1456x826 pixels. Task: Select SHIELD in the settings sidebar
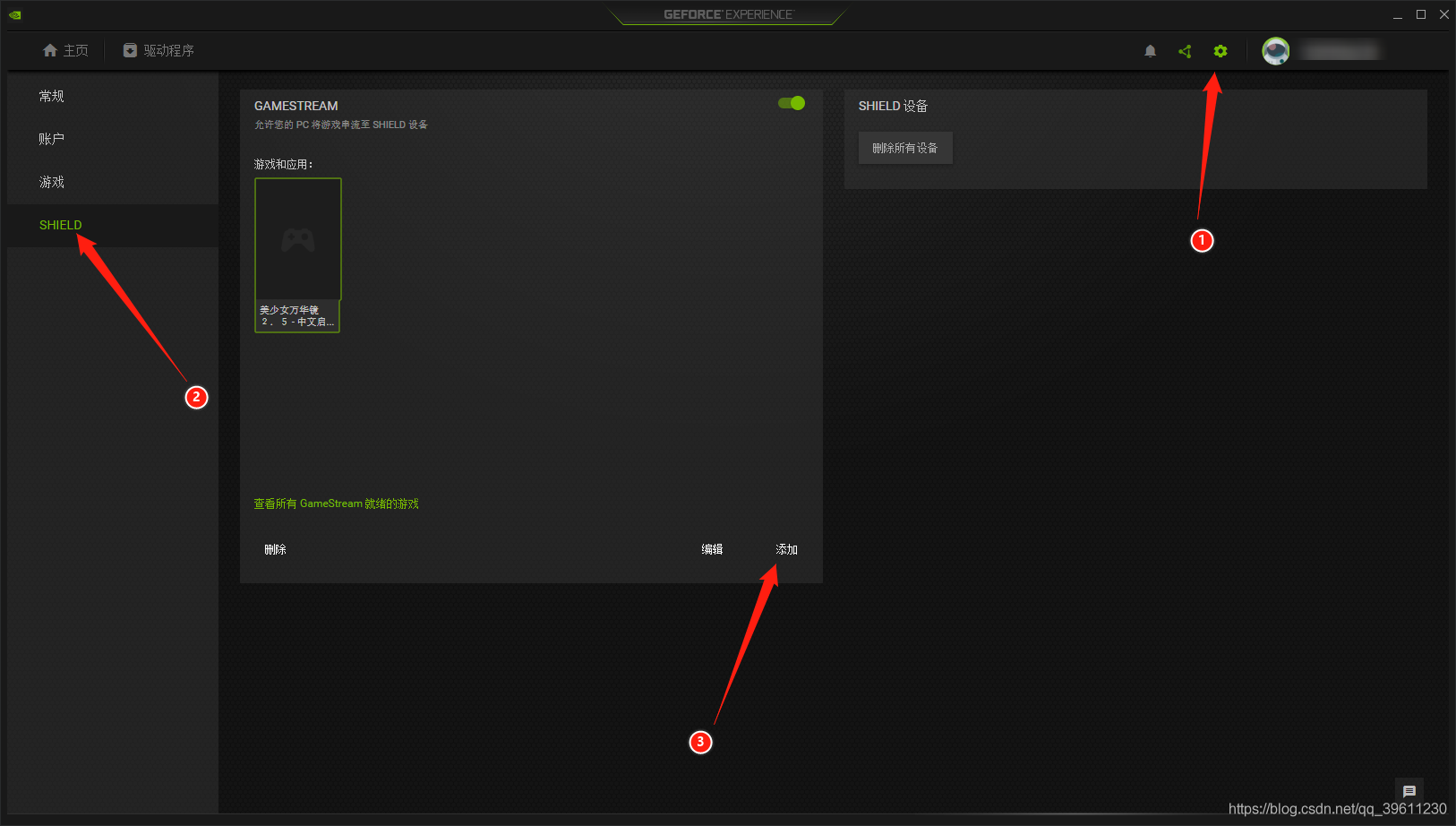tap(113, 225)
